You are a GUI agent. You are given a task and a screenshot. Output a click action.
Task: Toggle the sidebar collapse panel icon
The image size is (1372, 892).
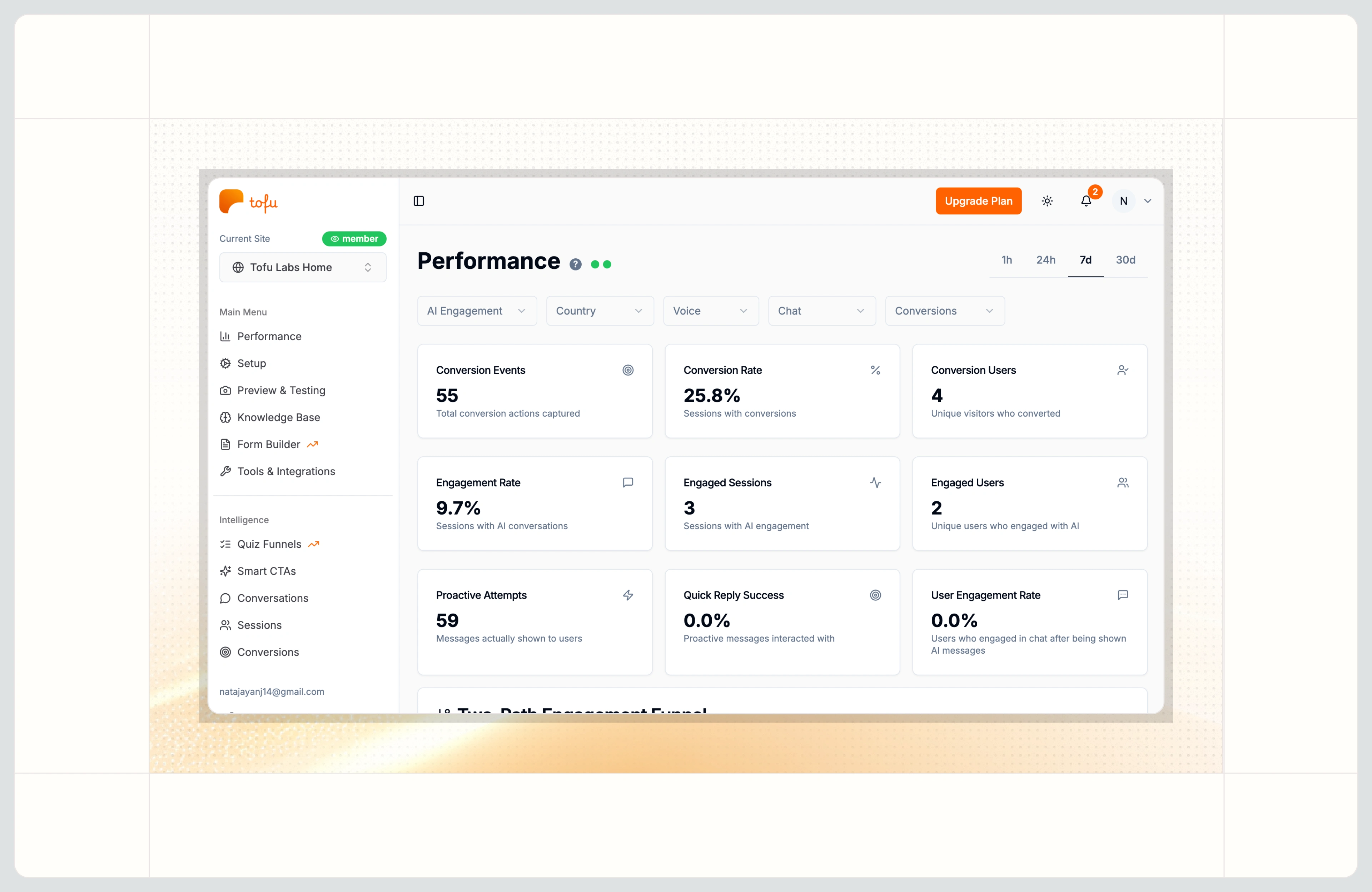[419, 200]
